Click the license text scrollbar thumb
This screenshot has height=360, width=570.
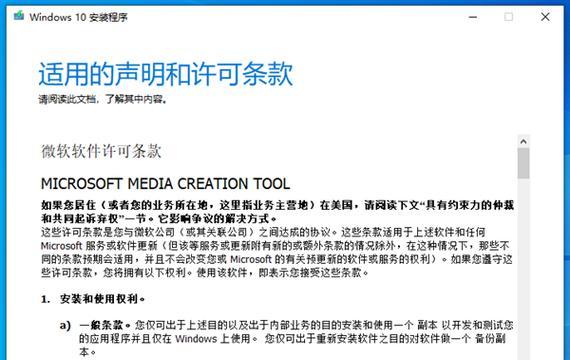[523, 163]
